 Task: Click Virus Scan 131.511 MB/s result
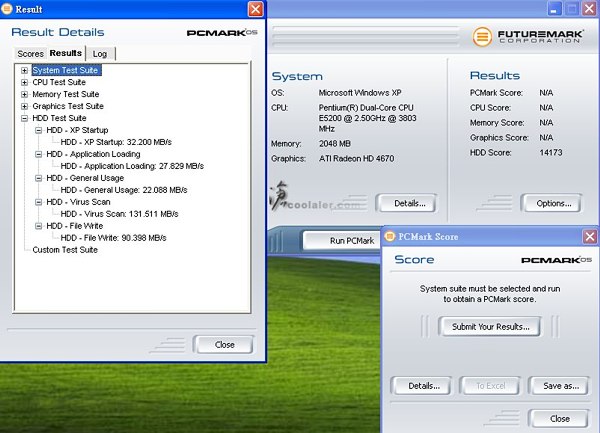[119, 214]
